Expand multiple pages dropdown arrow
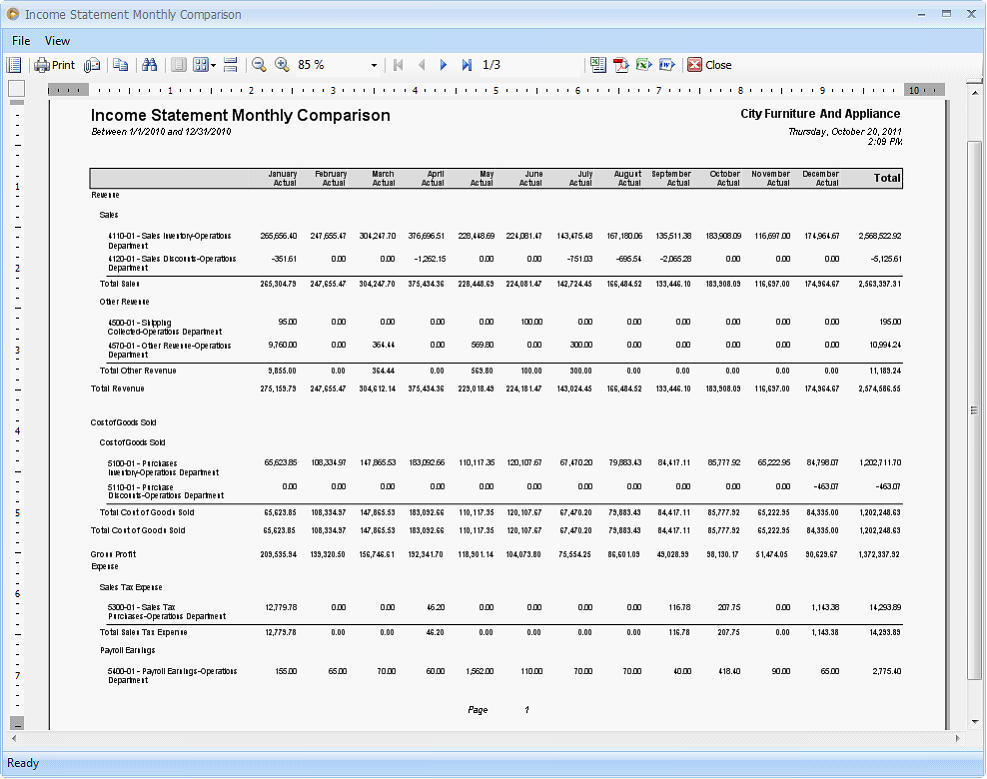987x779 pixels. pos(213,65)
